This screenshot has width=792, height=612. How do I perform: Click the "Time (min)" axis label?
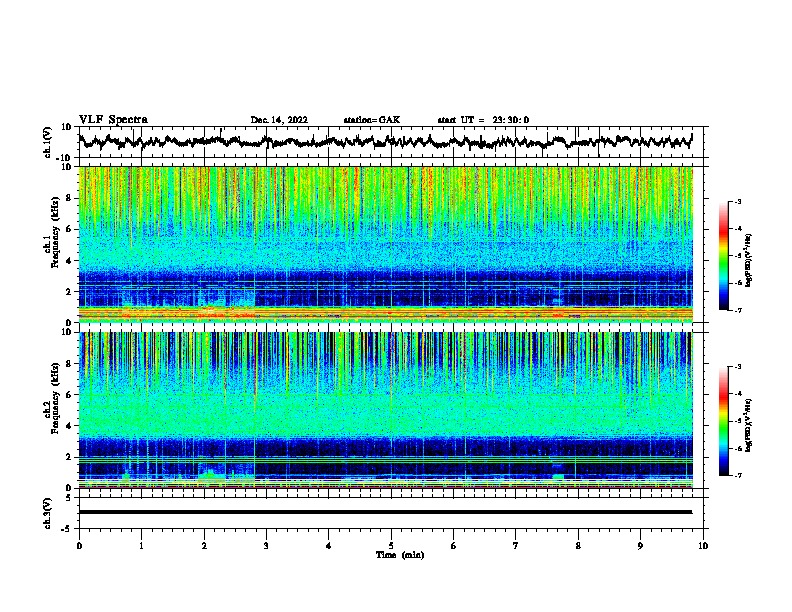(400, 555)
